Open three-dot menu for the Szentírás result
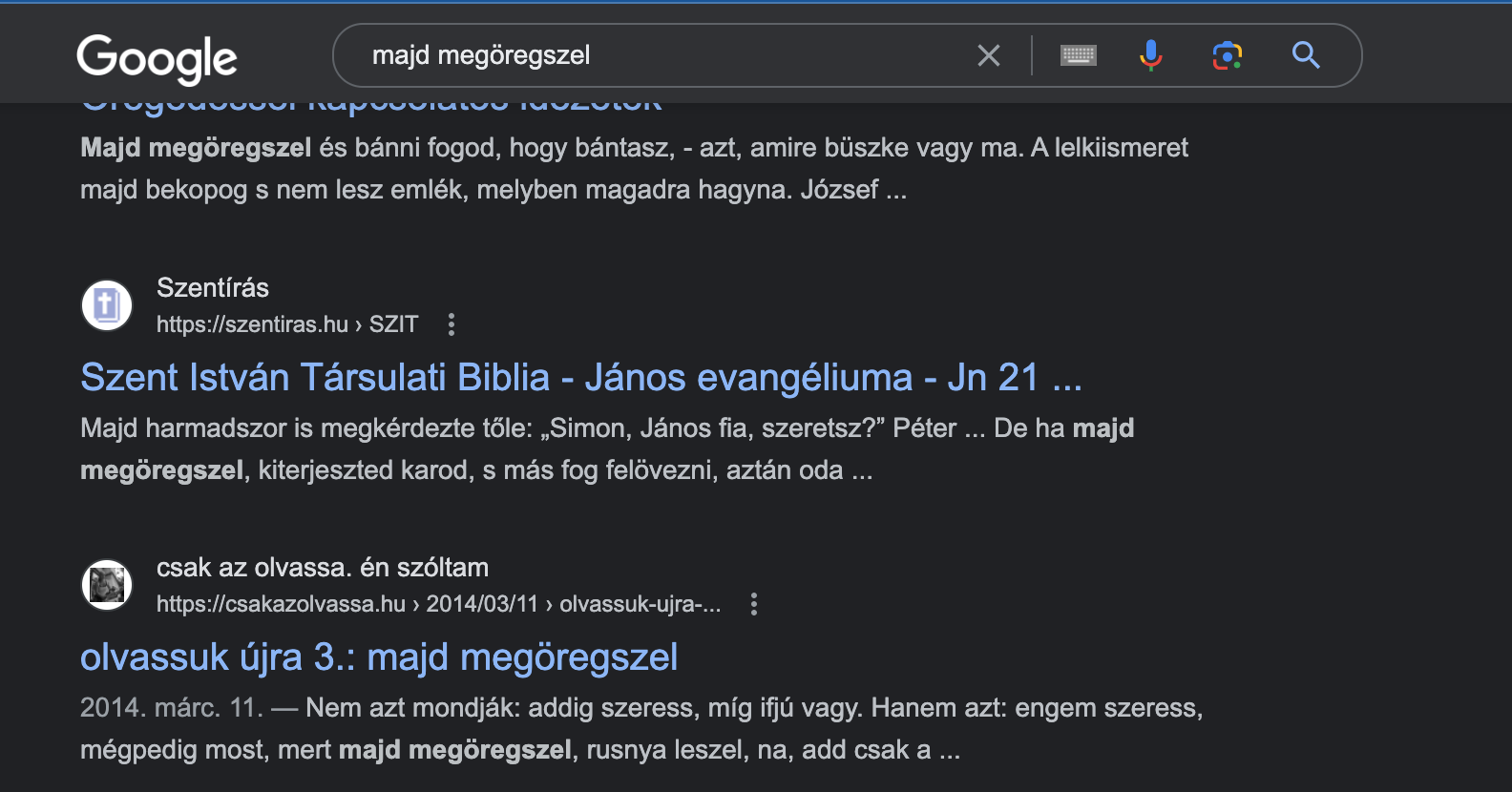 451,324
